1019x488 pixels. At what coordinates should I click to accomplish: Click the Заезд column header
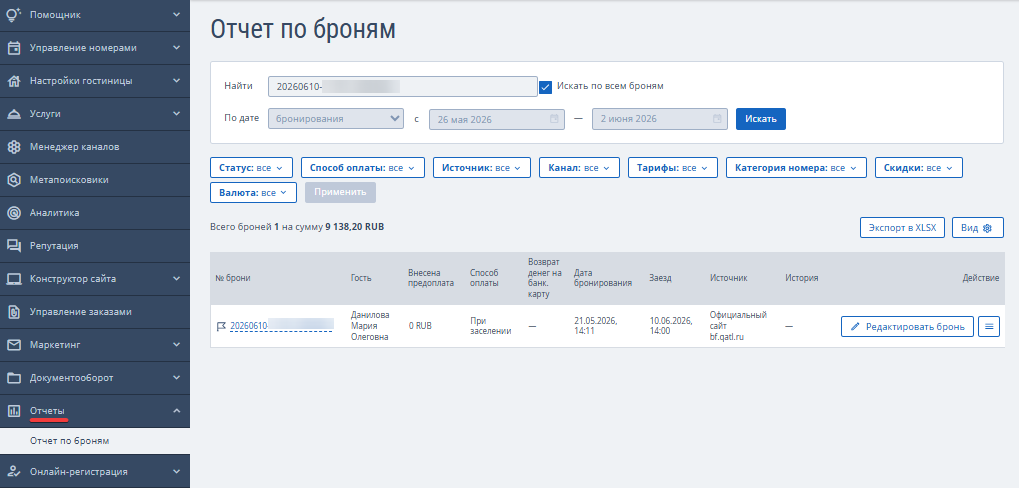coord(660,278)
